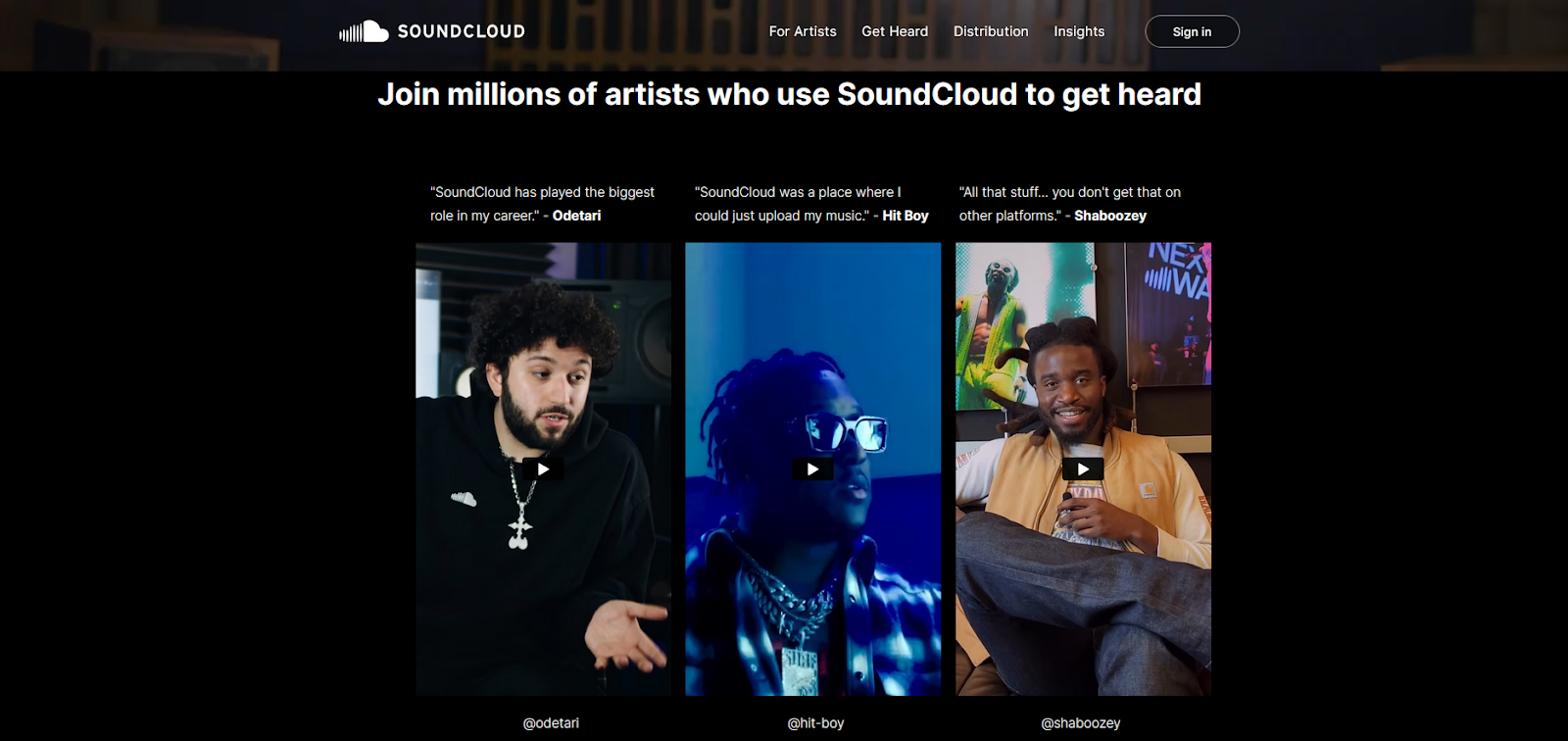
Task: Open the Insights nav link
Action: click(x=1079, y=31)
